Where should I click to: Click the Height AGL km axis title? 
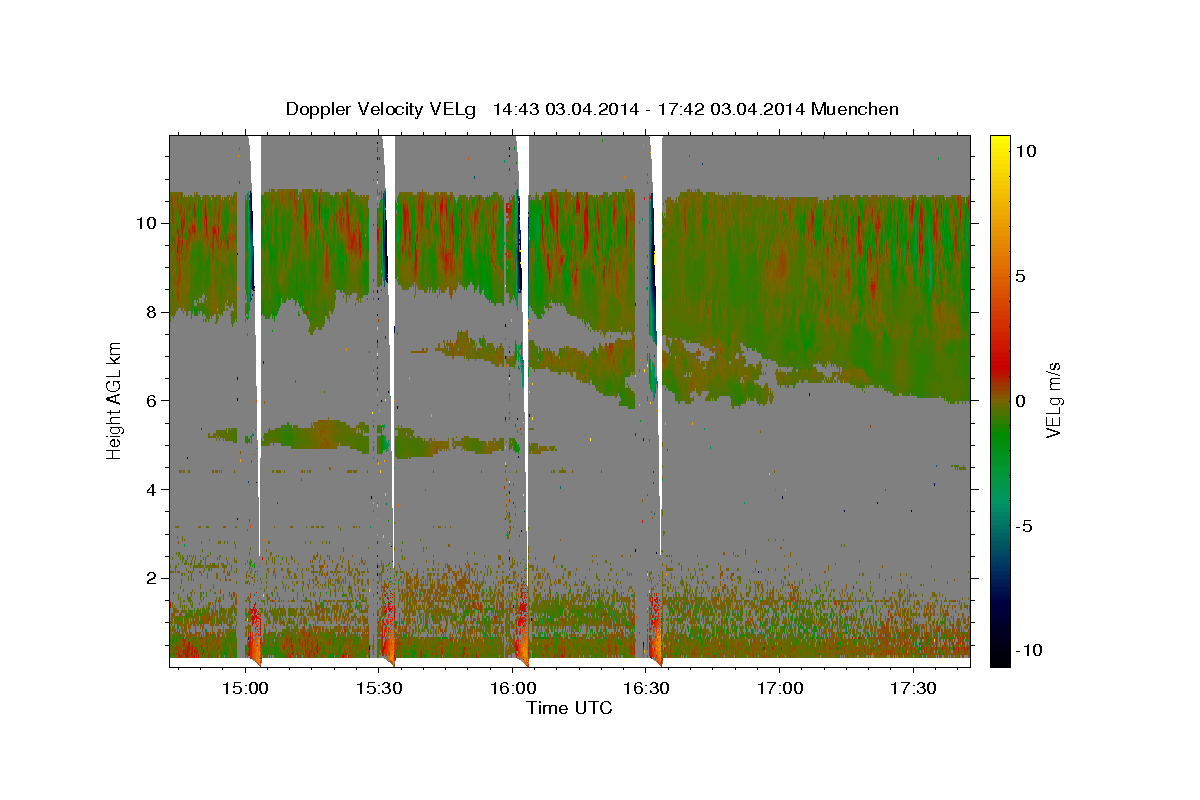115,399
